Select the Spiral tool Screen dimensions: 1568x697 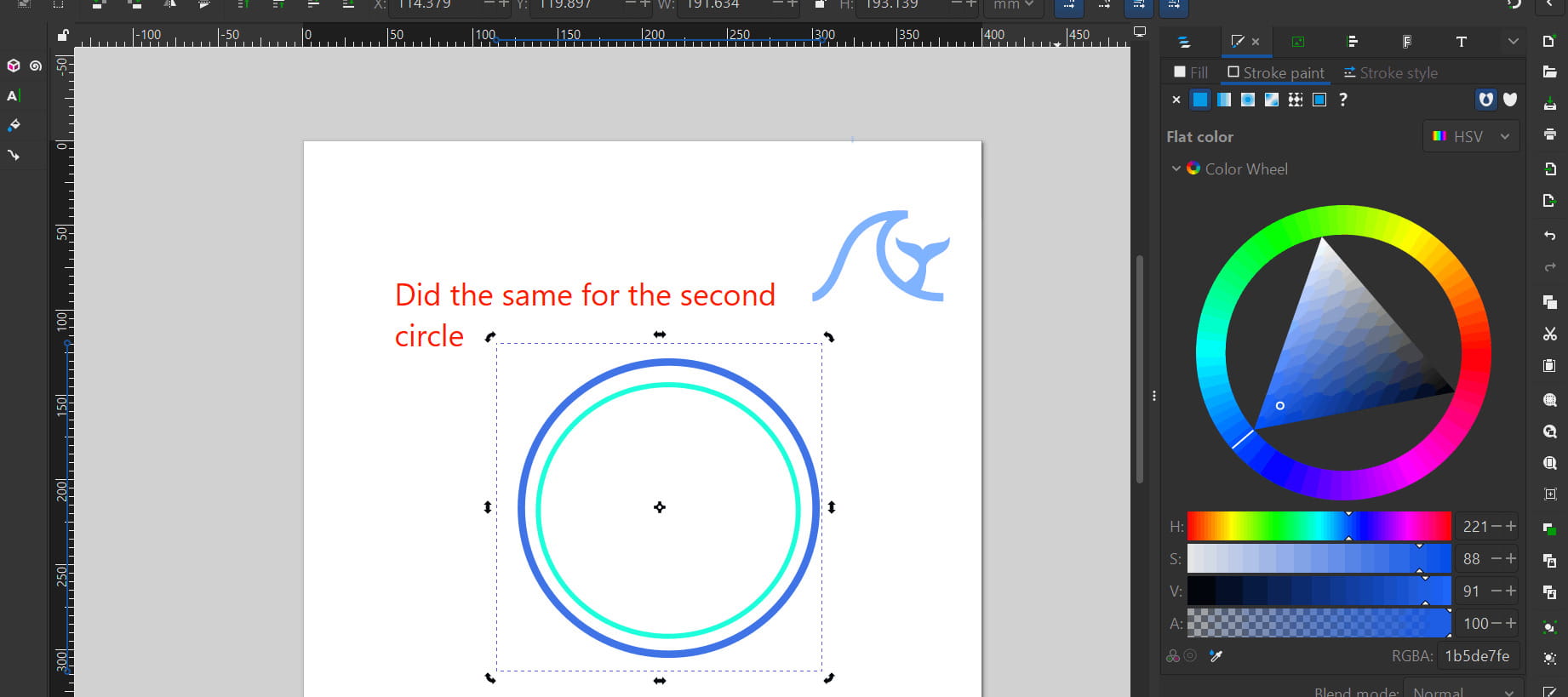36,66
